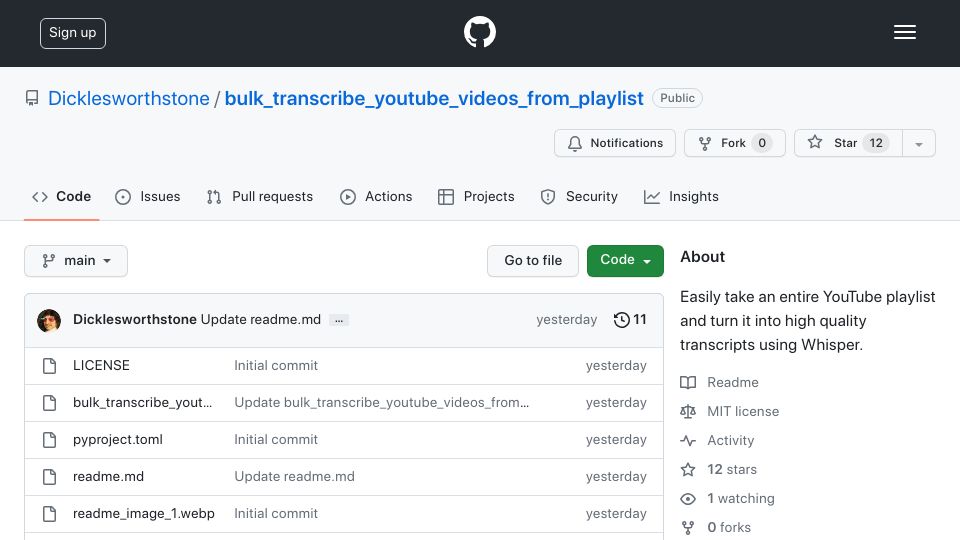Click the Update readme.md latest commit message
The height and width of the screenshot is (540, 960).
click(261, 320)
